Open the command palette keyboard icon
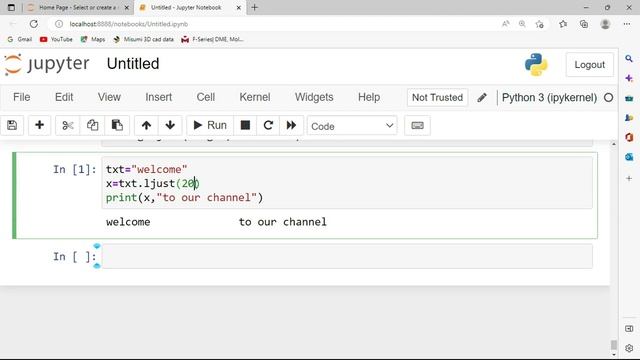The height and width of the screenshot is (360, 640). click(x=417, y=125)
